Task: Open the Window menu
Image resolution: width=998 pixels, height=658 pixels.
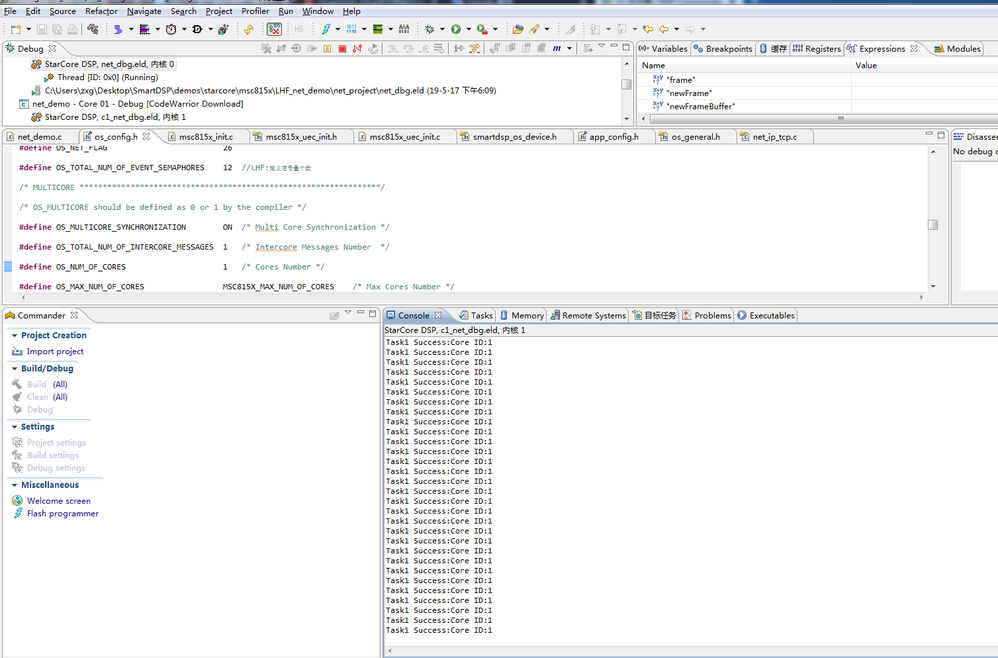Action: click(318, 11)
